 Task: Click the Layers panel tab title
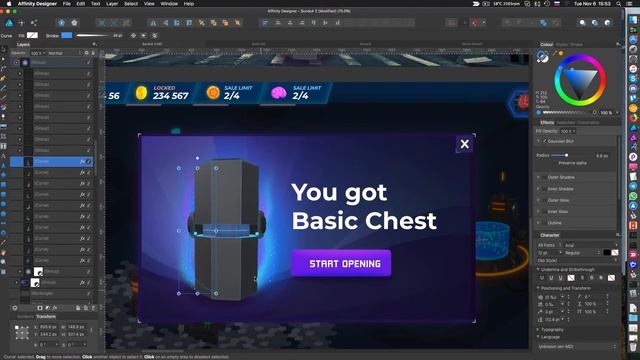coord(23,44)
